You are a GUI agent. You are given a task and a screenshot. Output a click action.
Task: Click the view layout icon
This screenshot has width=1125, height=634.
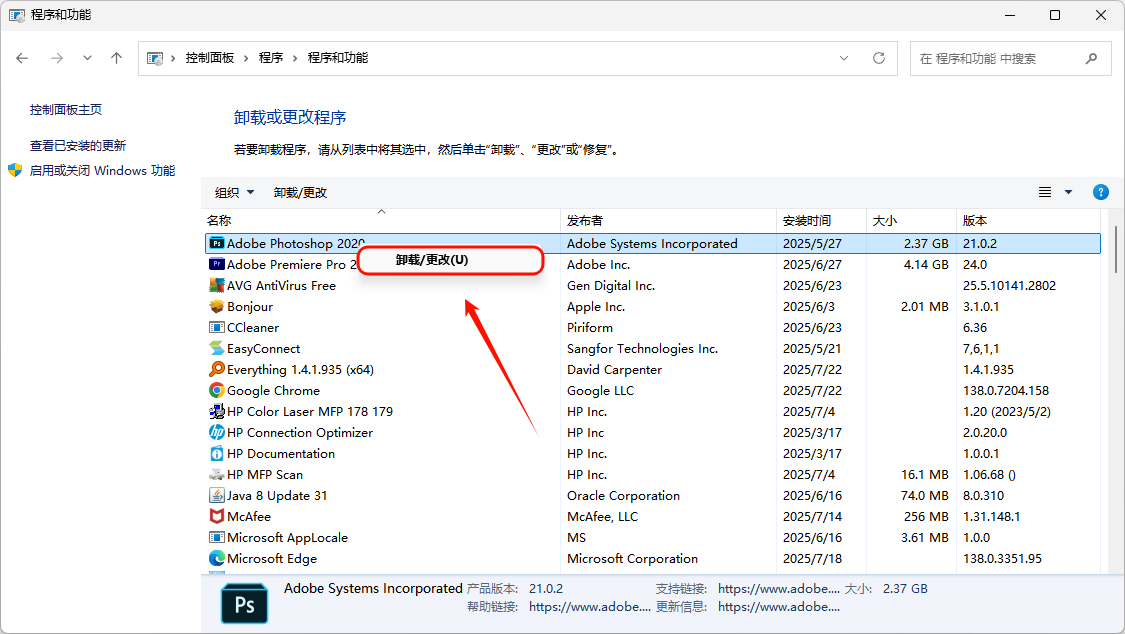coord(1045,192)
